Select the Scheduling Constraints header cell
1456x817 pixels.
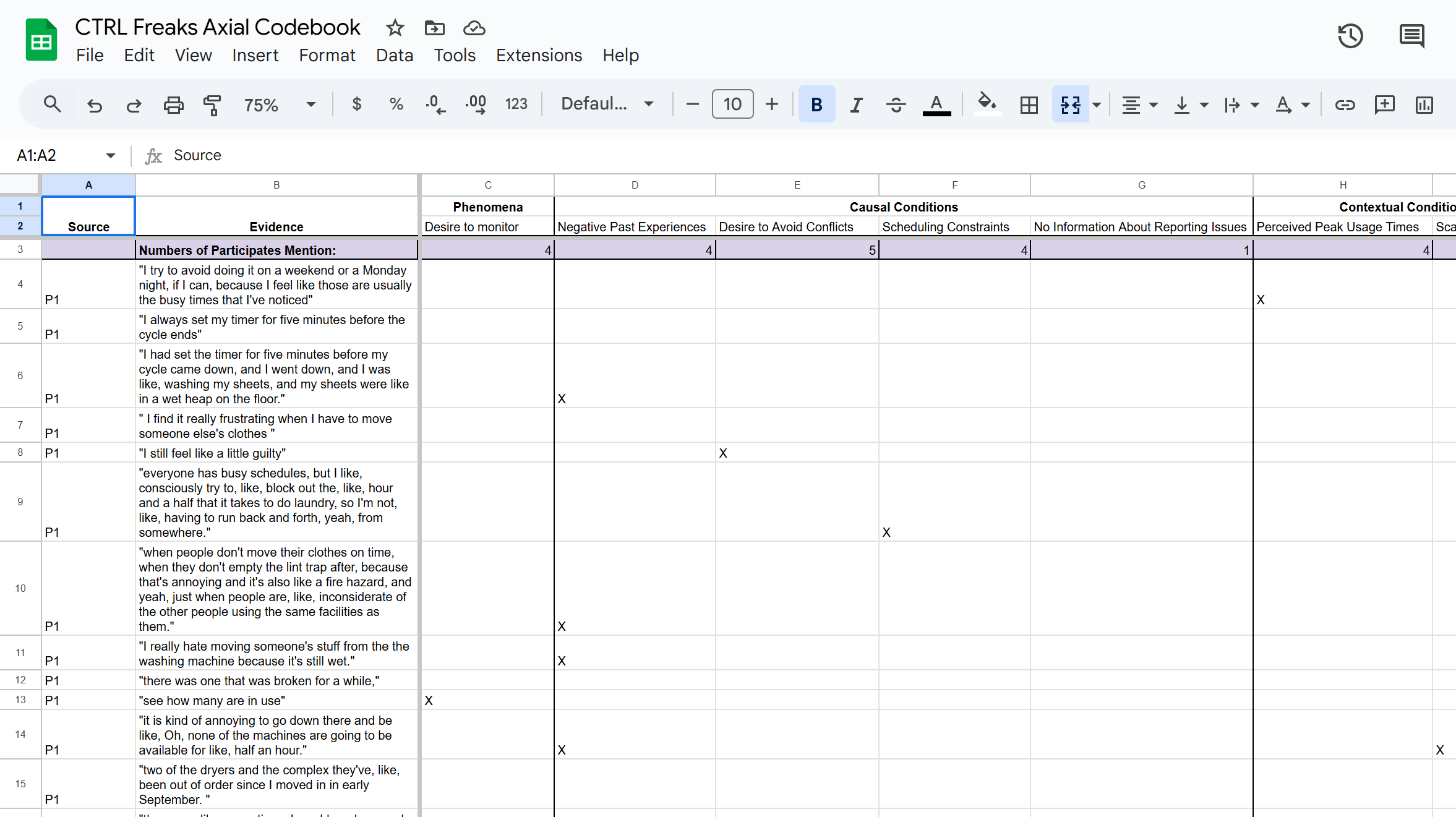click(x=954, y=226)
